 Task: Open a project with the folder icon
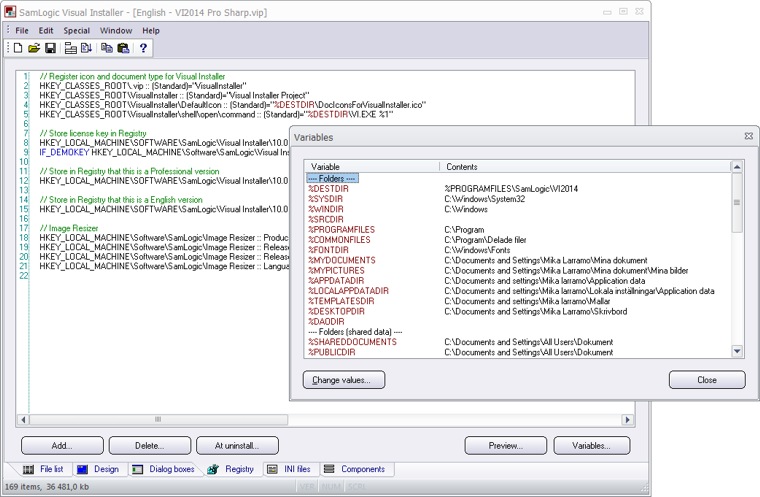coord(34,48)
